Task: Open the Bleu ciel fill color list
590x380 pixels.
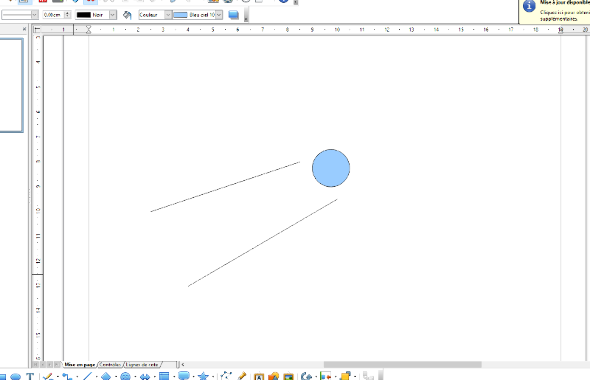Action: coord(219,15)
